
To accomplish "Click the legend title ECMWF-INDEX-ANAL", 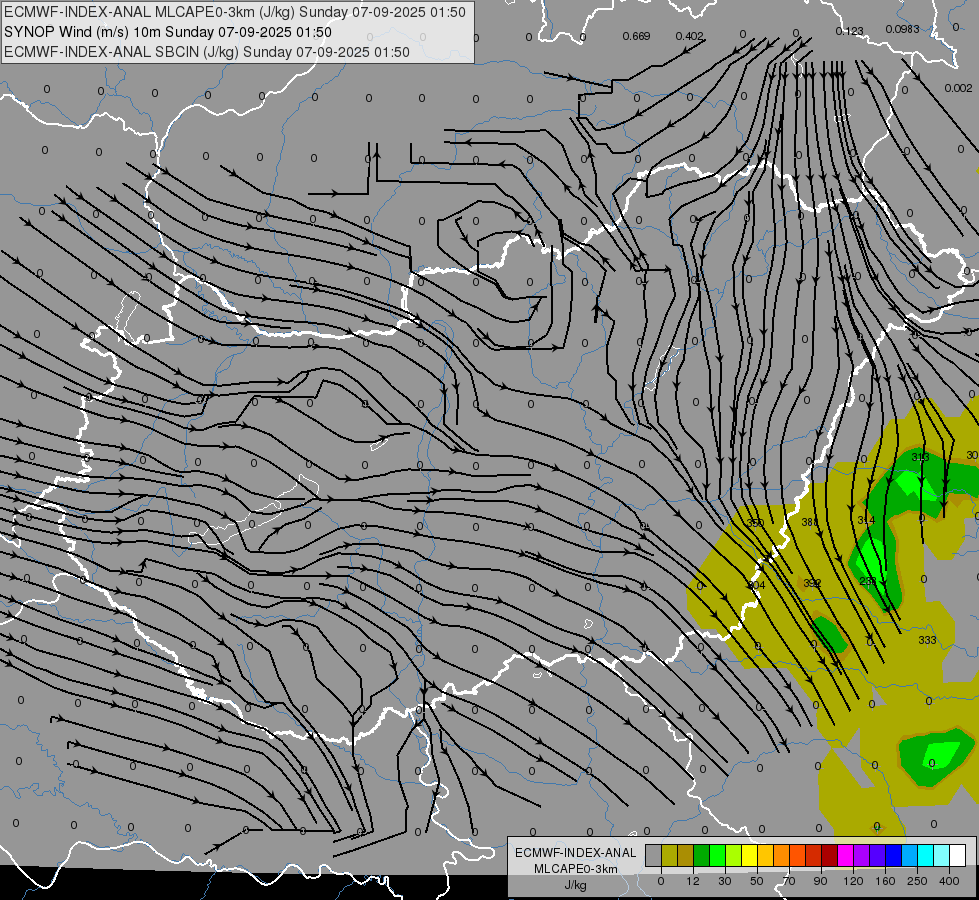I will tap(576, 853).
